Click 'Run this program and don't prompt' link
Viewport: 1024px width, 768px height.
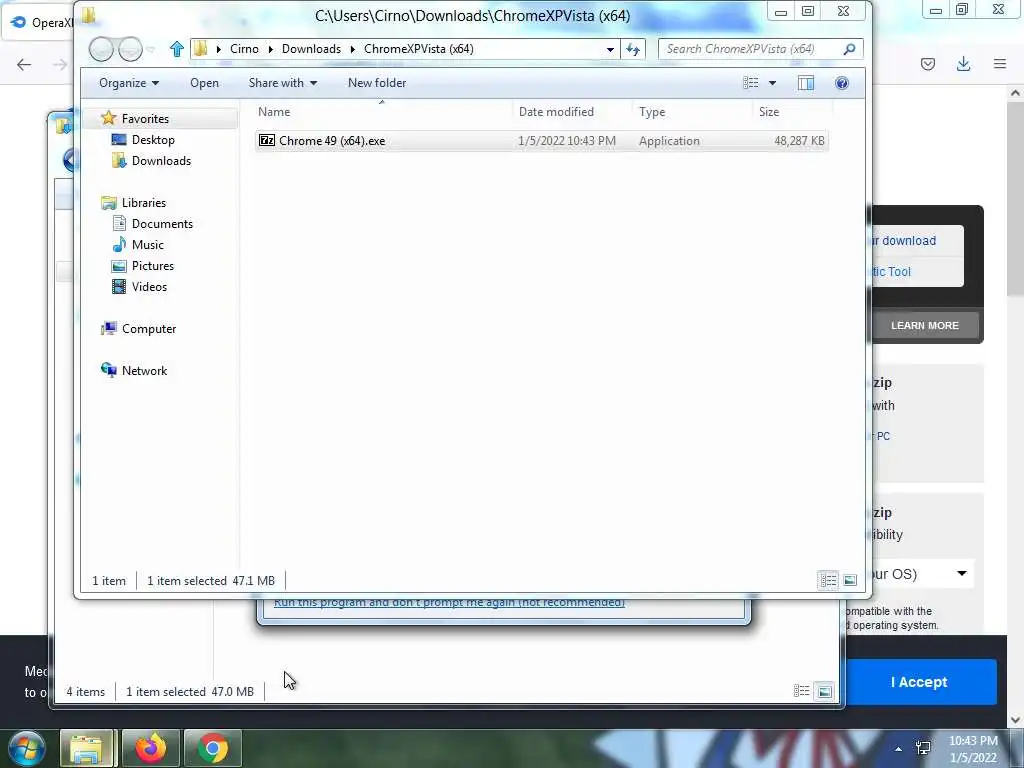tap(449, 603)
